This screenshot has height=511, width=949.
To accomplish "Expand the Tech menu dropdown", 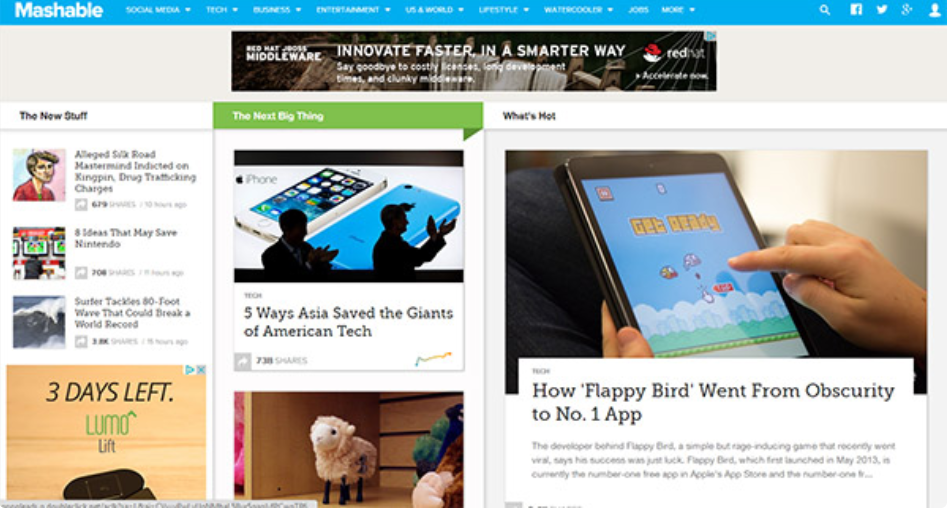I will point(222,10).
